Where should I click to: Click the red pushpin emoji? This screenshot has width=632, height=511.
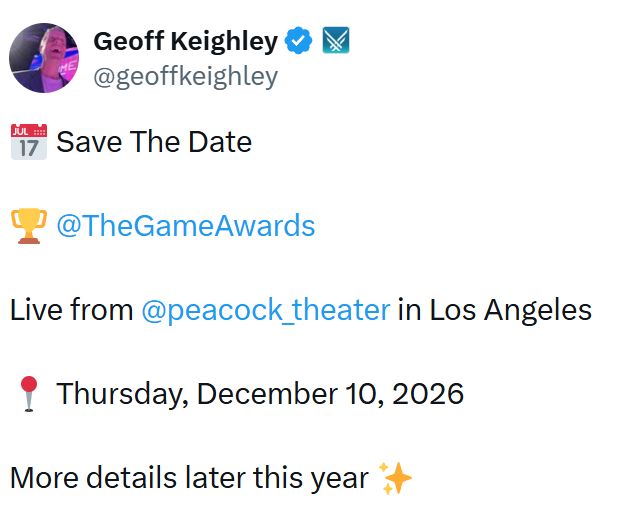pyautogui.click(x=28, y=394)
